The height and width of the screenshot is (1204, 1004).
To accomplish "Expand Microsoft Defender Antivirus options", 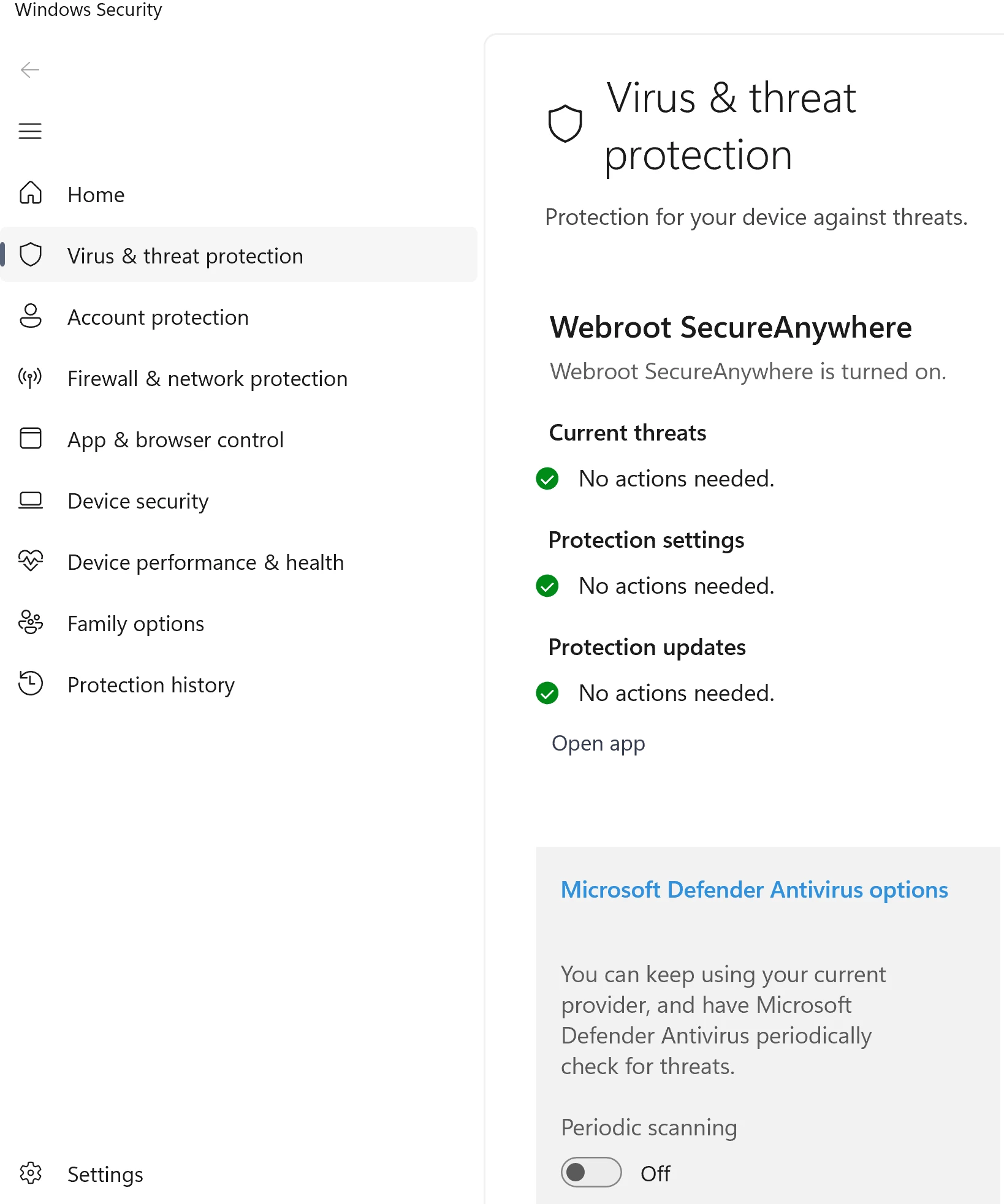I will [754, 890].
